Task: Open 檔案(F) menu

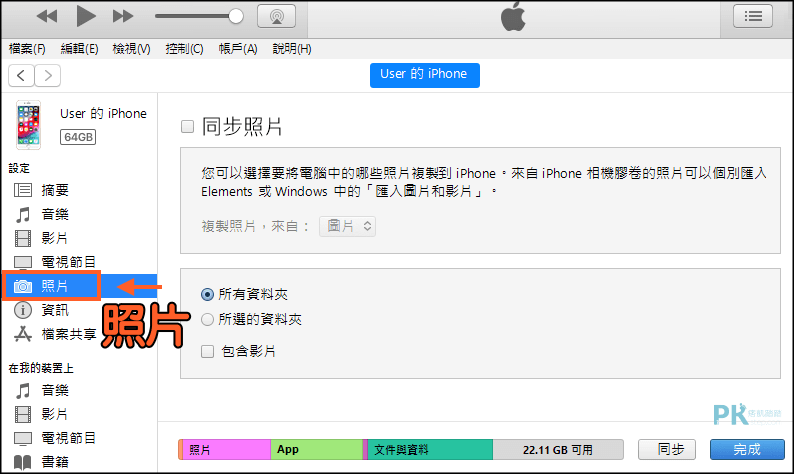Action: tap(27, 49)
